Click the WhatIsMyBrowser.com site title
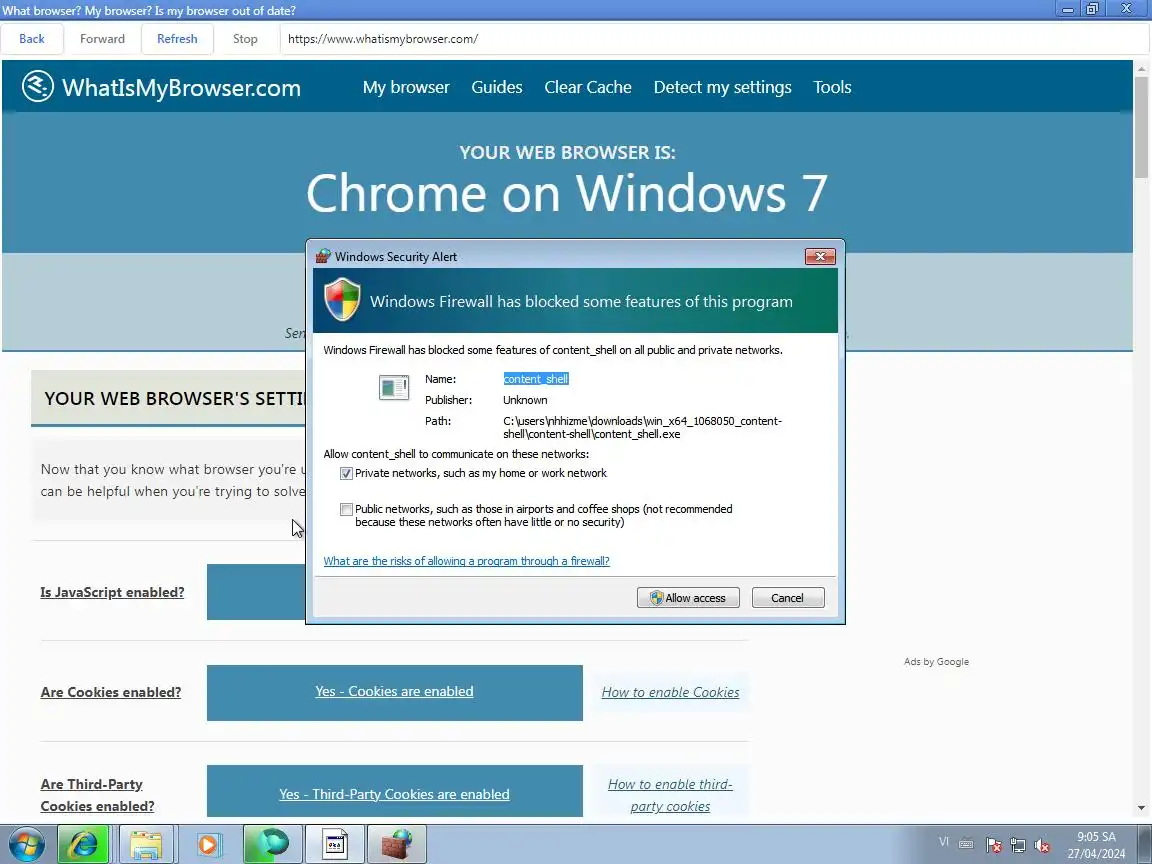This screenshot has height=864, width=1152. coord(181,87)
